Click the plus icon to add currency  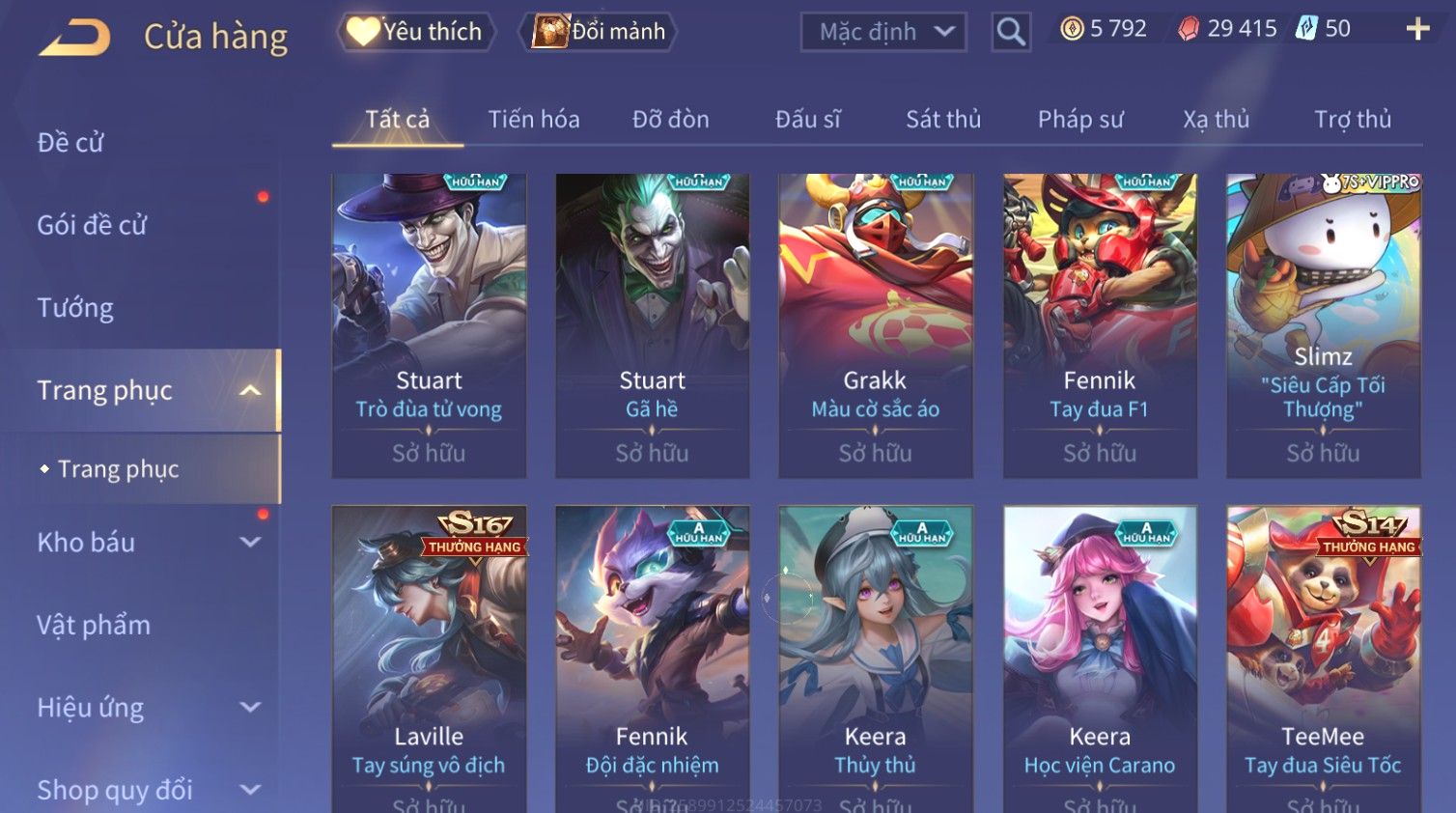[1417, 29]
